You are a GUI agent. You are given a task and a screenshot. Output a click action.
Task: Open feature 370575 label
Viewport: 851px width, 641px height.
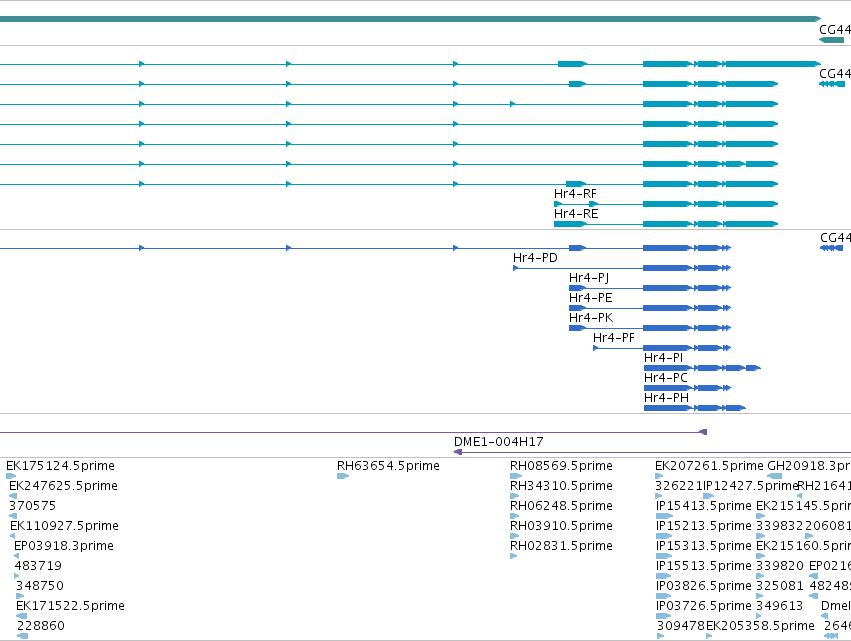(33, 506)
